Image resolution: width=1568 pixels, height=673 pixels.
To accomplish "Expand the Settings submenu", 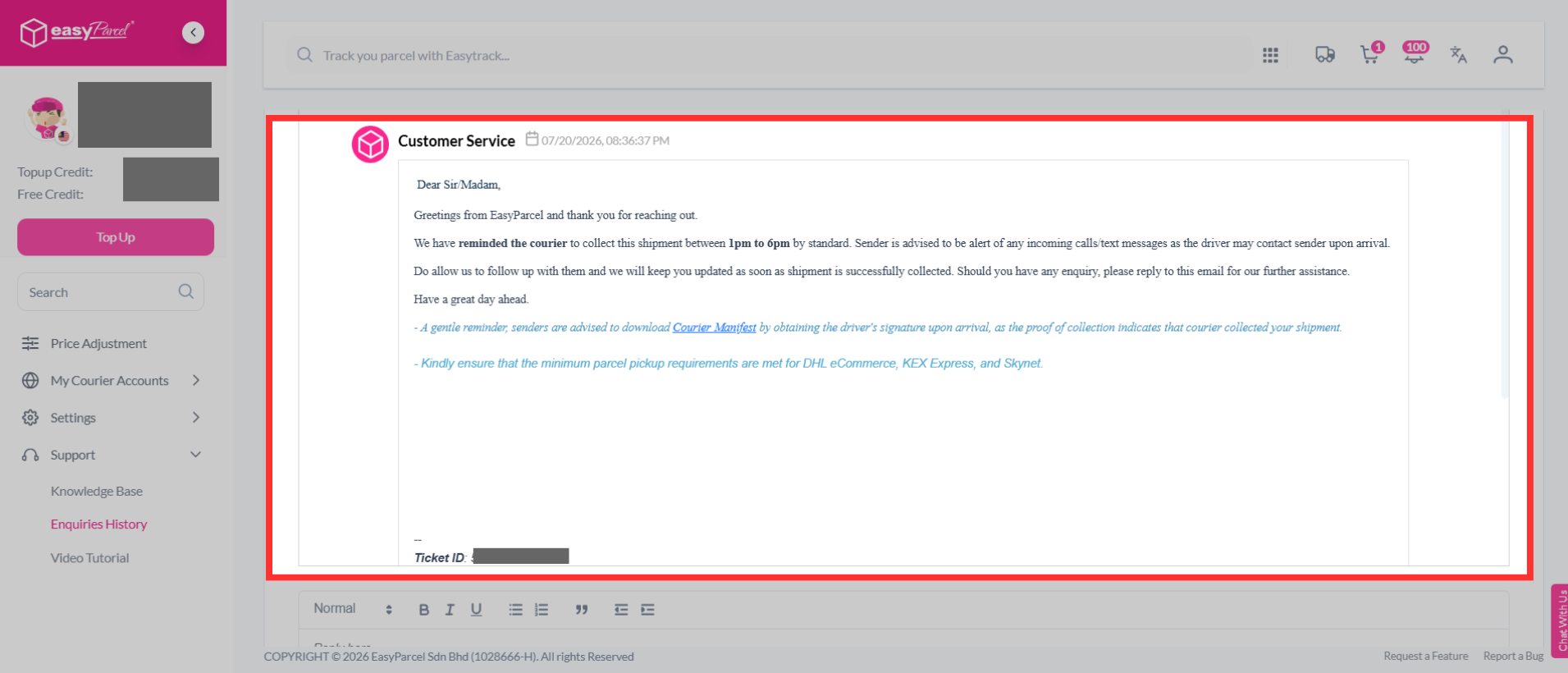I will click(x=196, y=417).
